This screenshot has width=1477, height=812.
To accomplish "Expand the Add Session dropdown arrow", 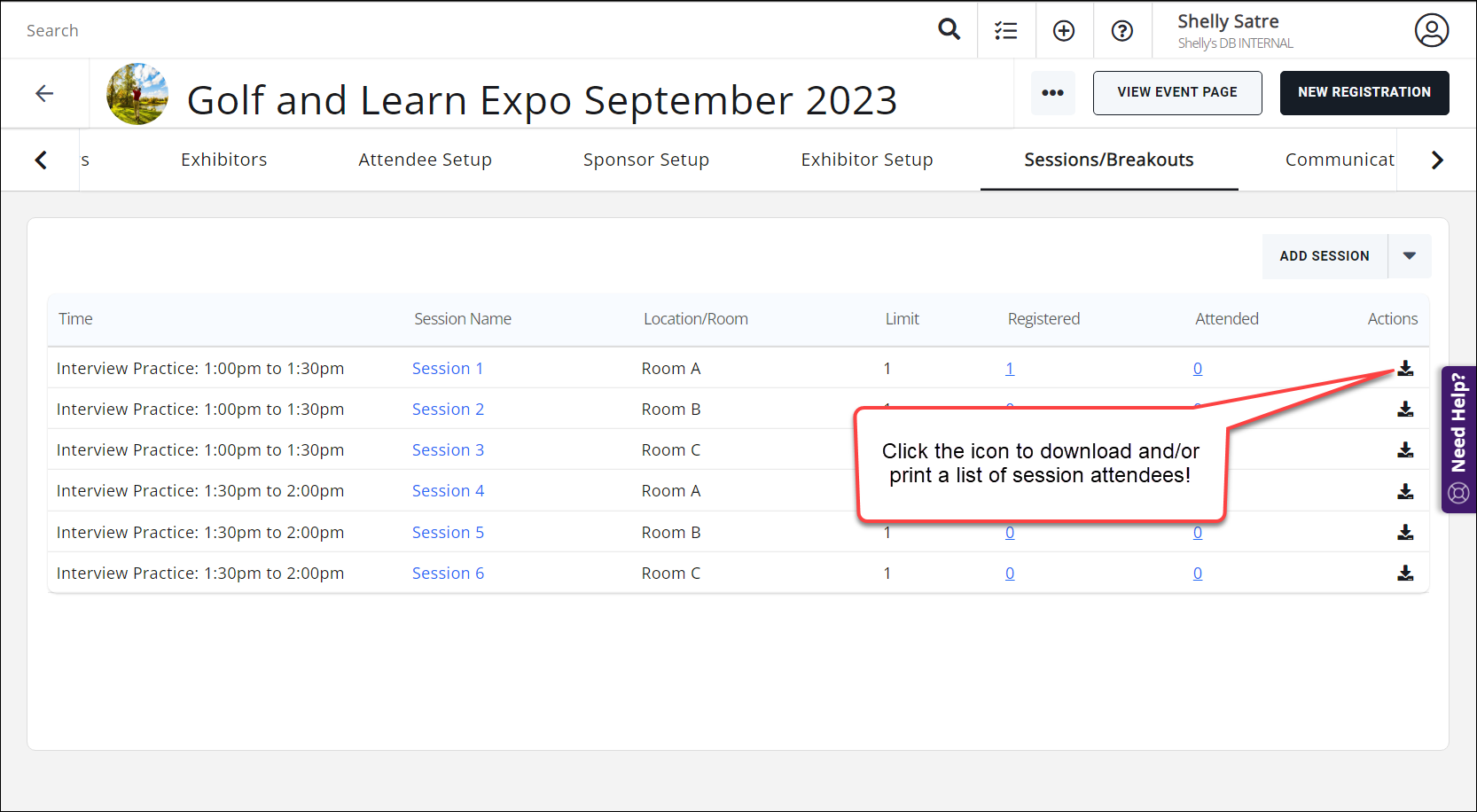I will coord(1409,256).
